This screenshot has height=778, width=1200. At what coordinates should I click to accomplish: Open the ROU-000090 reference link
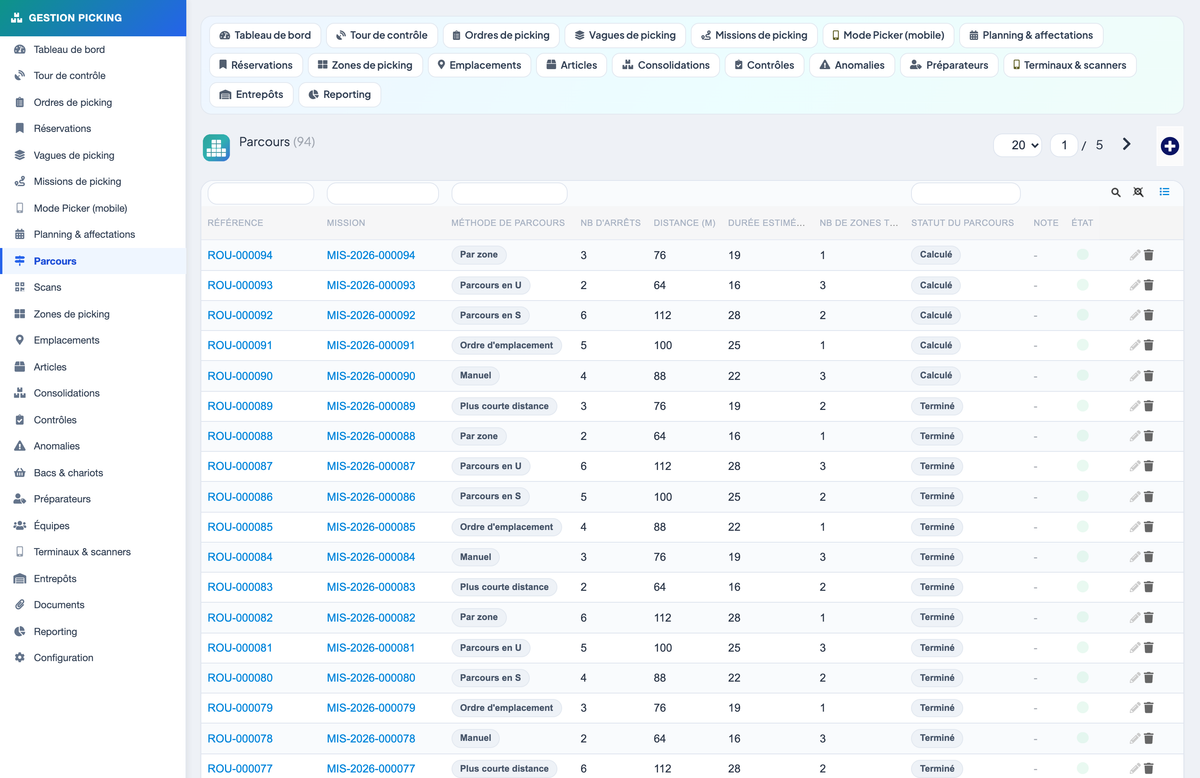click(x=240, y=376)
